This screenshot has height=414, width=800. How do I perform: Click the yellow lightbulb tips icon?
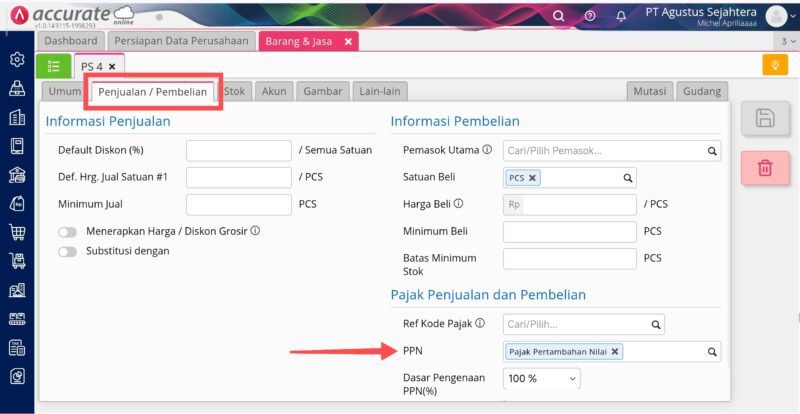coord(775,65)
